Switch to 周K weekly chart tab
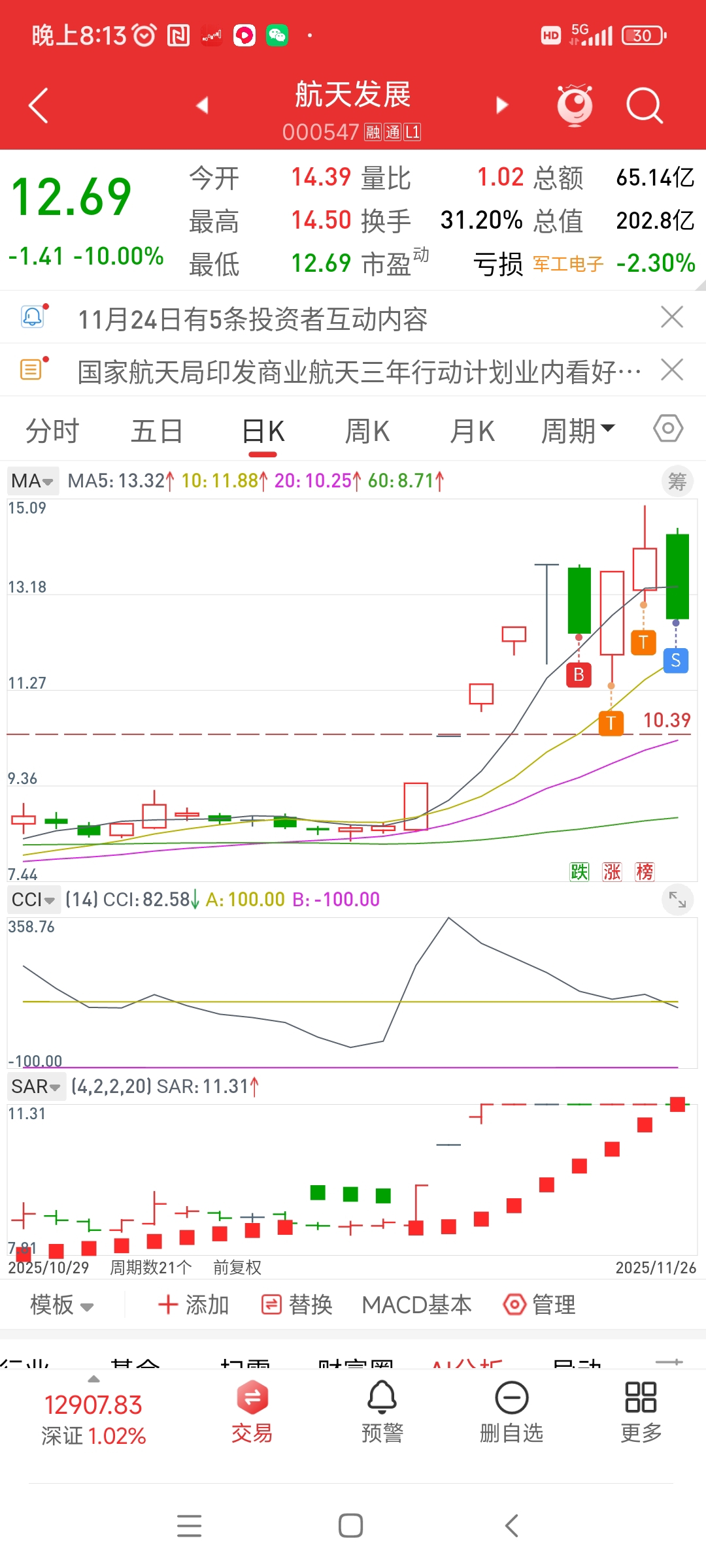This screenshot has width=706, height=1568. pos(367,431)
